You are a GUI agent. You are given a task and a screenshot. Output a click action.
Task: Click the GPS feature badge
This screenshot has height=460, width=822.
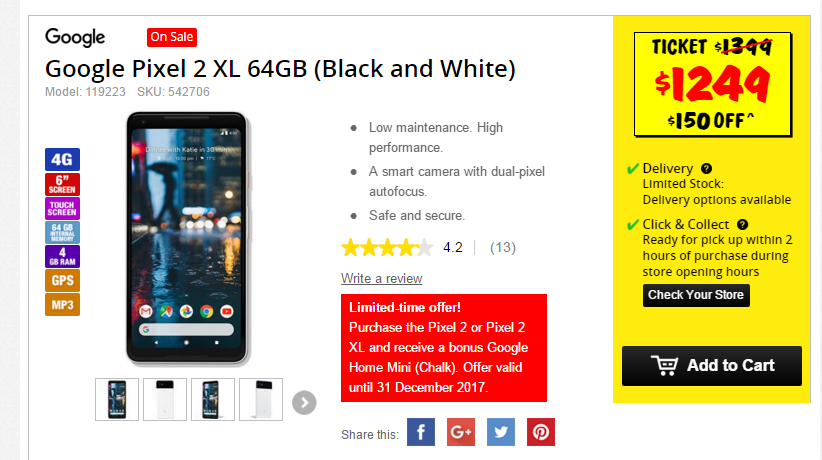(62, 281)
